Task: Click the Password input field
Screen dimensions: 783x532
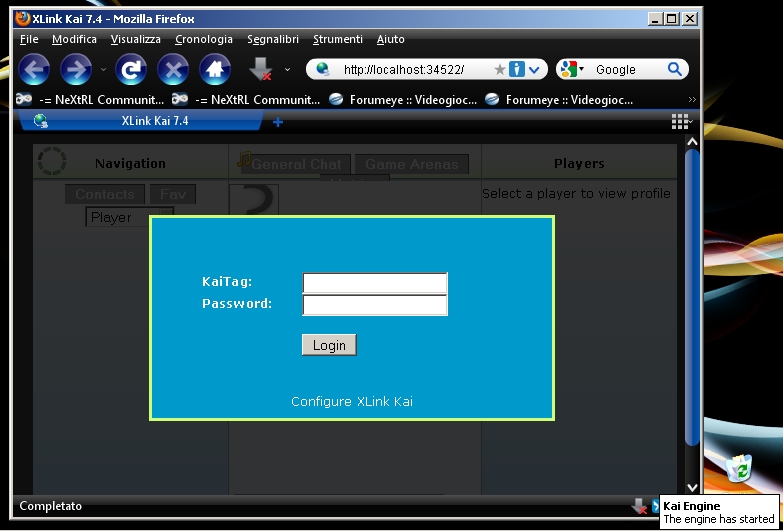Action: [375, 305]
